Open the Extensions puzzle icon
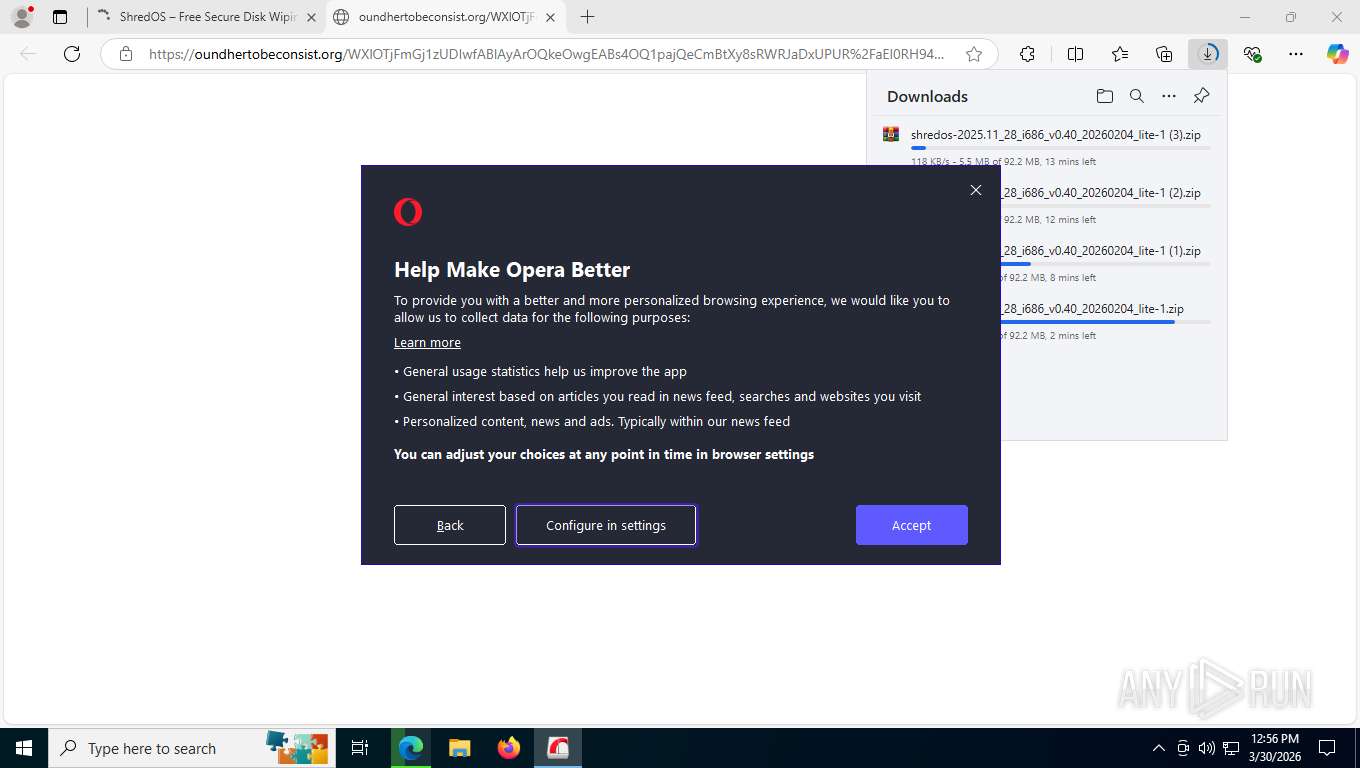Image resolution: width=1360 pixels, height=768 pixels. point(1027,54)
